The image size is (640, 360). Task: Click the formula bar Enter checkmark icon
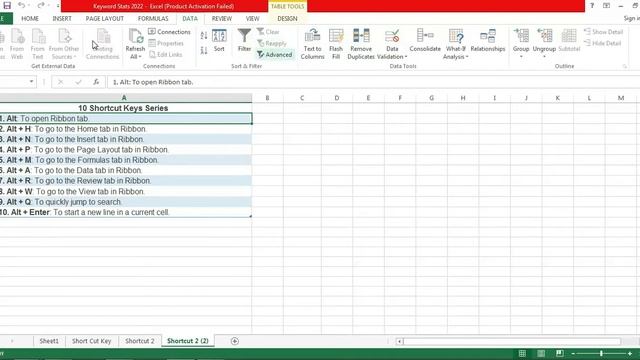pos(78,82)
